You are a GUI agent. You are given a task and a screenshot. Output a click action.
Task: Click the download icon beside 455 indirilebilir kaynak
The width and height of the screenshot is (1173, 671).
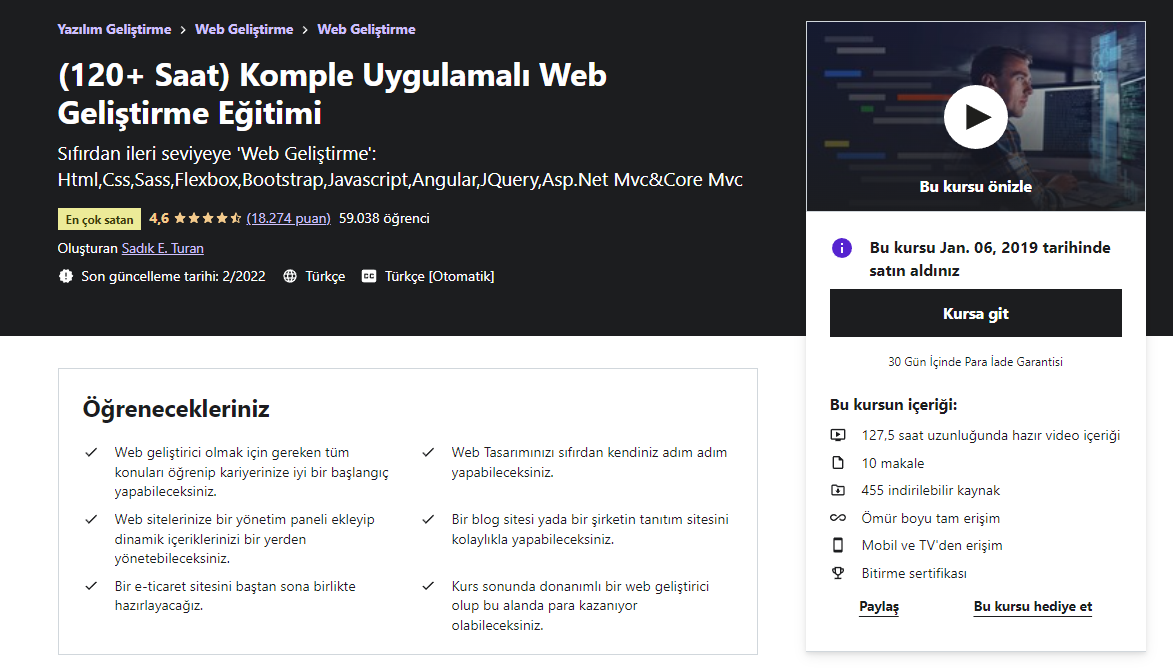click(x=838, y=490)
